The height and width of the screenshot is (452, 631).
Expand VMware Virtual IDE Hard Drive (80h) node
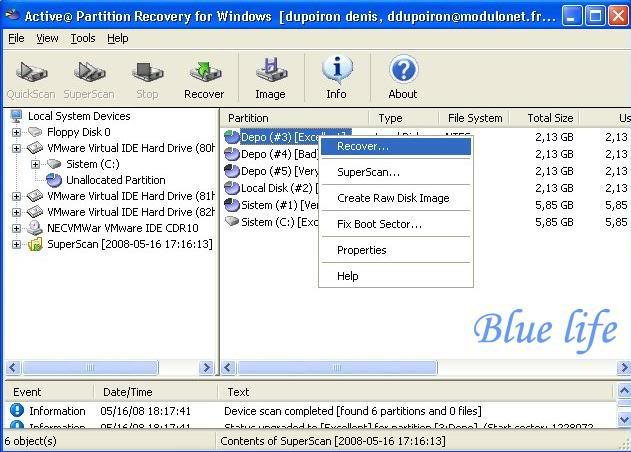tap(16, 148)
